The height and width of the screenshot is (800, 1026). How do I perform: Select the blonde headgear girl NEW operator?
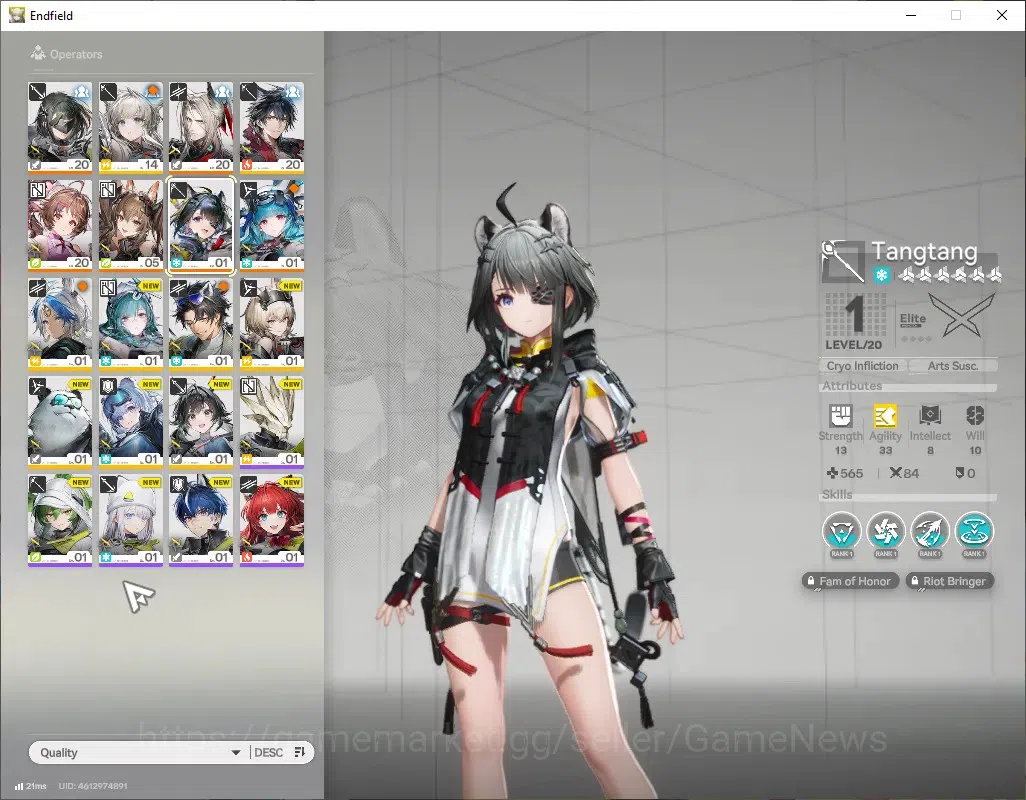coord(272,324)
